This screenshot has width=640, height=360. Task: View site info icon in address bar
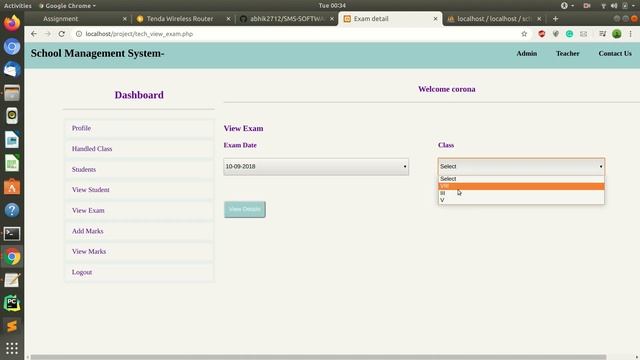pos(79,34)
